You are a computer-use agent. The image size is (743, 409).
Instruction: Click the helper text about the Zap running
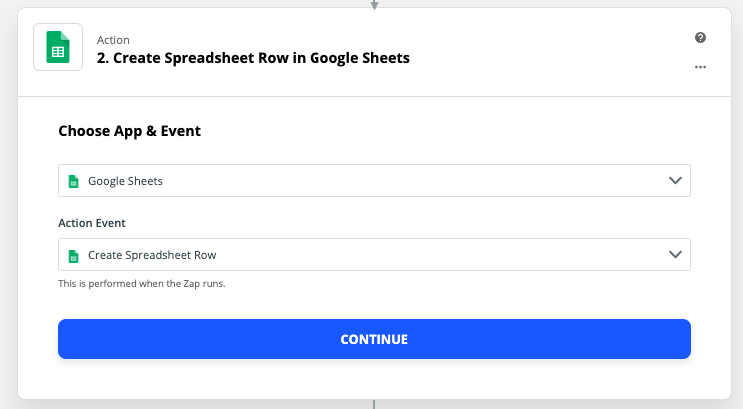(x=142, y=283)
